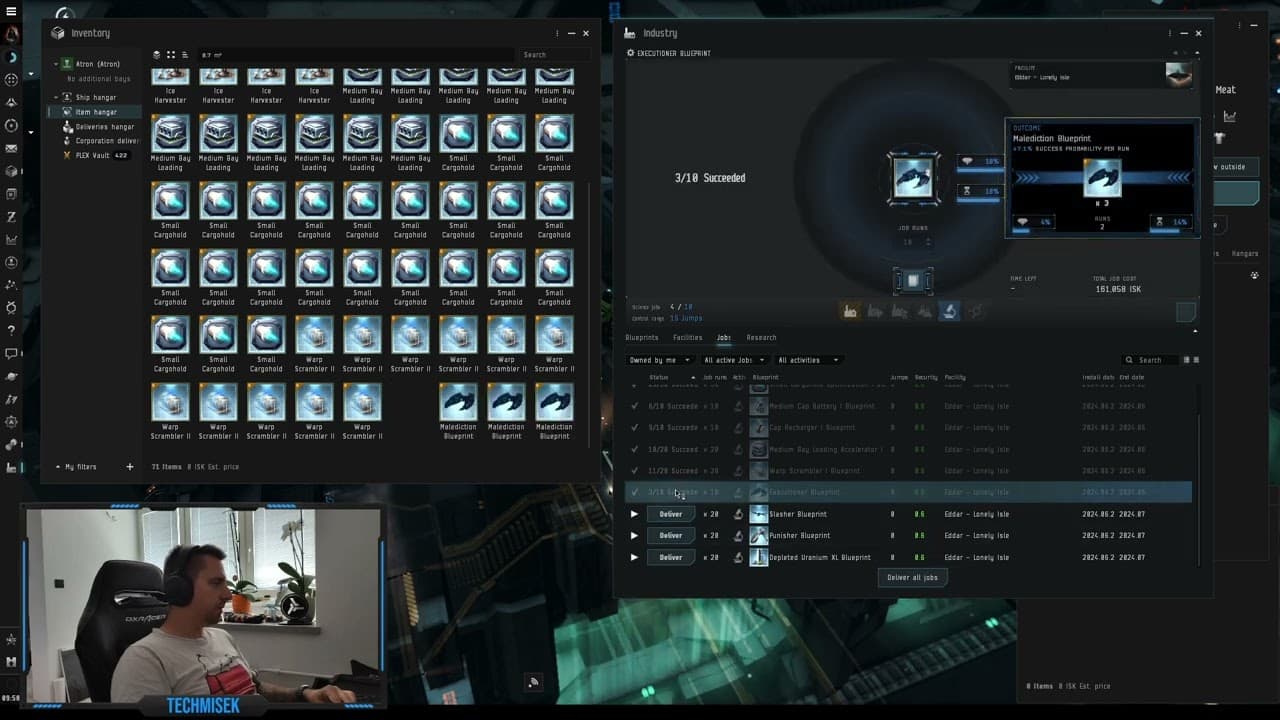The height and width of the screenshot is (720, 1280).
Task: Select the PLEX Vault tree entry
Action: [x=95, y=155]
